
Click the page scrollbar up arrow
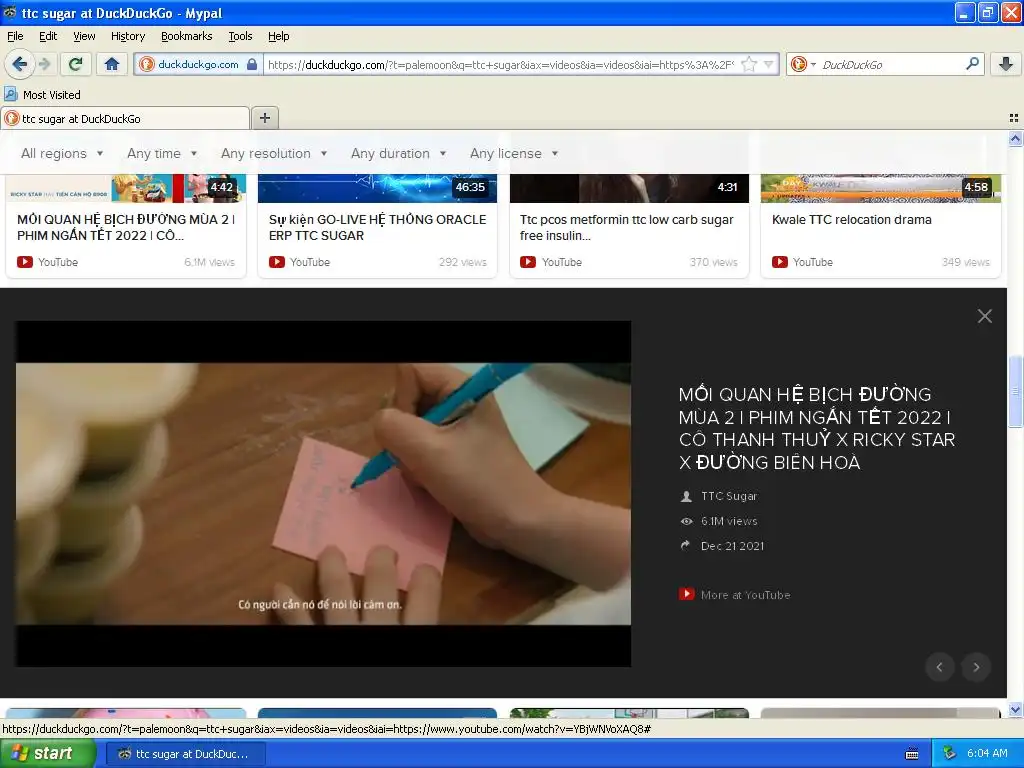click(x=1015, y=138)
